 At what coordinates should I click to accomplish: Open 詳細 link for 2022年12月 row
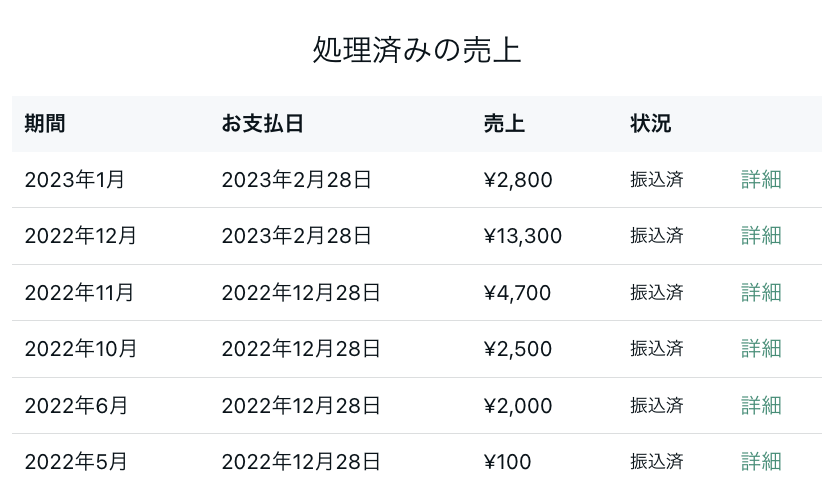[x=761, y=236]
